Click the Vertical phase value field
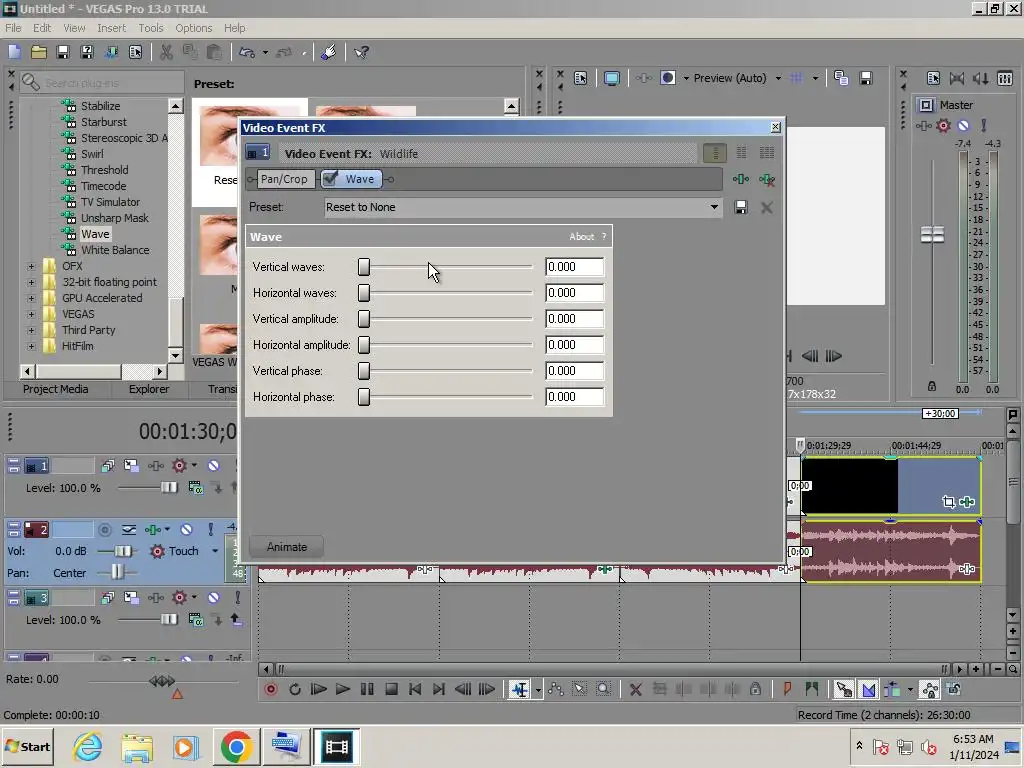The image size is (1024, 768). 575,371
